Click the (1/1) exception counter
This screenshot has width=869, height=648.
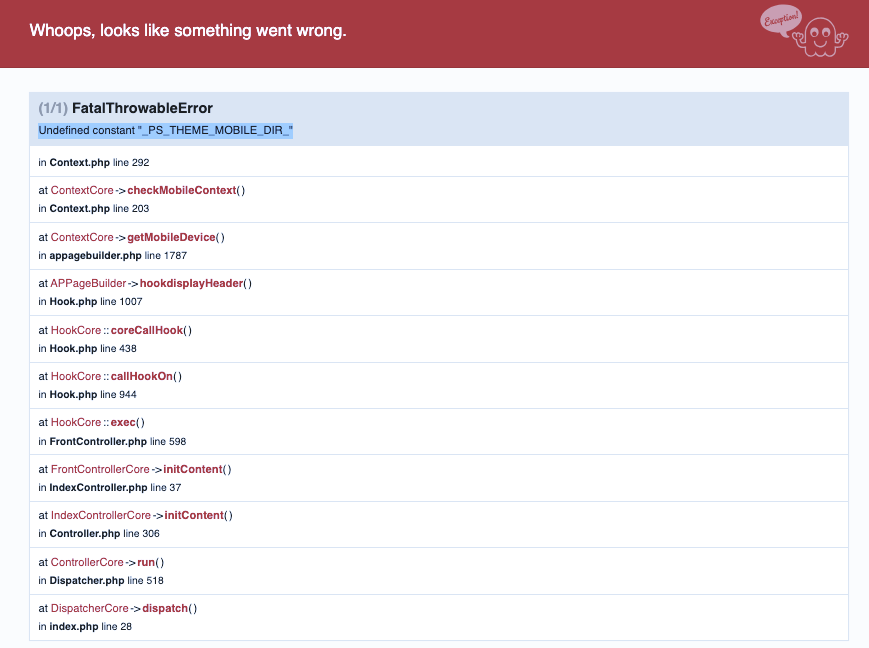pyautogui.click(x=53, y=108)
